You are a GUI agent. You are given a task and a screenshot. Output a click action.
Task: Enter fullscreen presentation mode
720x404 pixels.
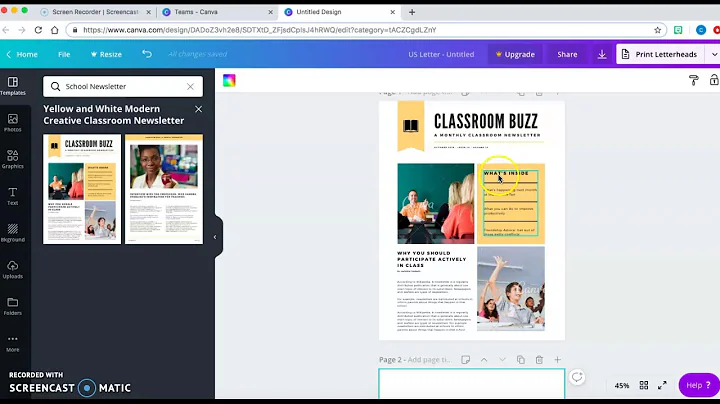662,385
